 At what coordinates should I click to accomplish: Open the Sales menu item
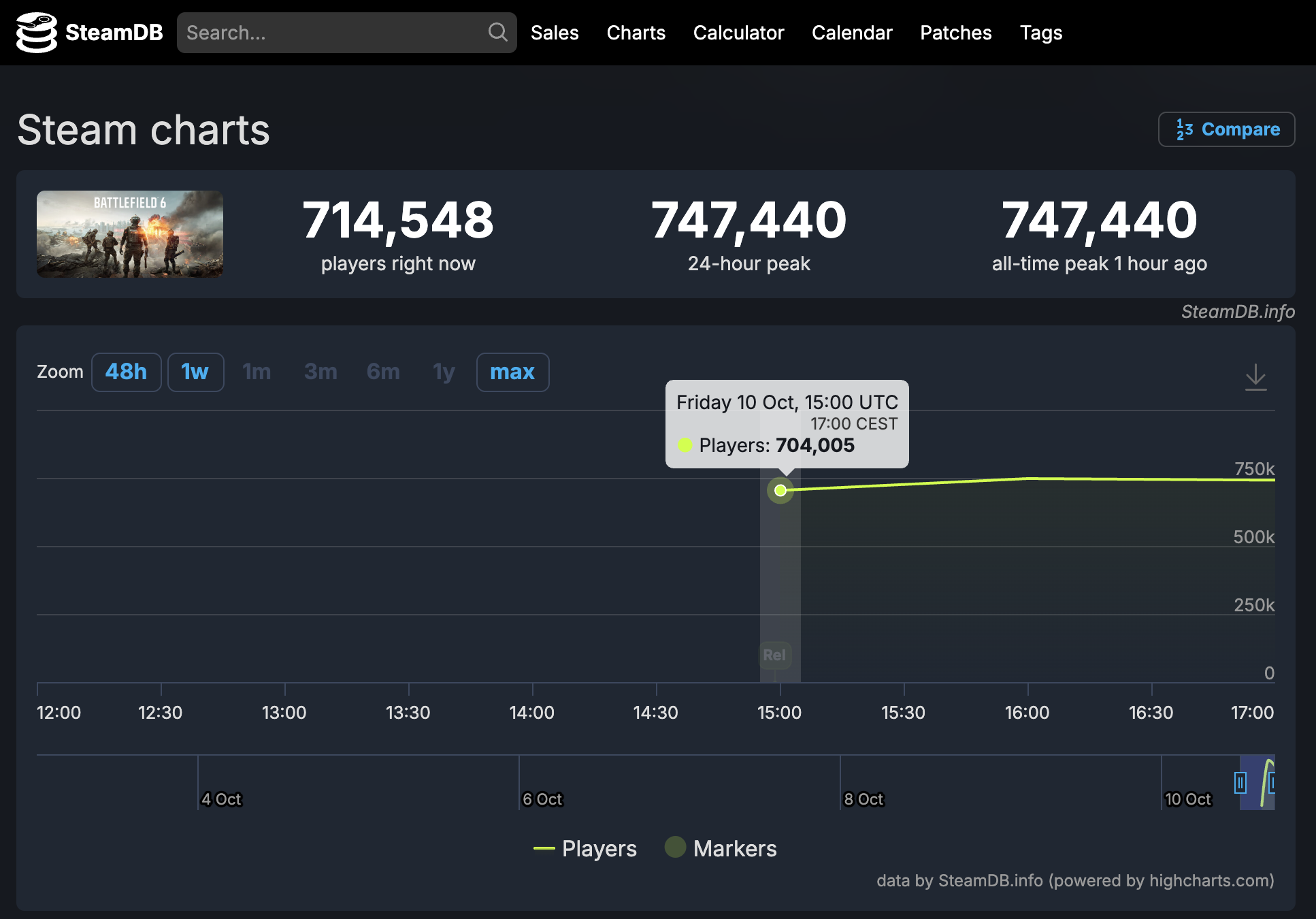[555, 33]
